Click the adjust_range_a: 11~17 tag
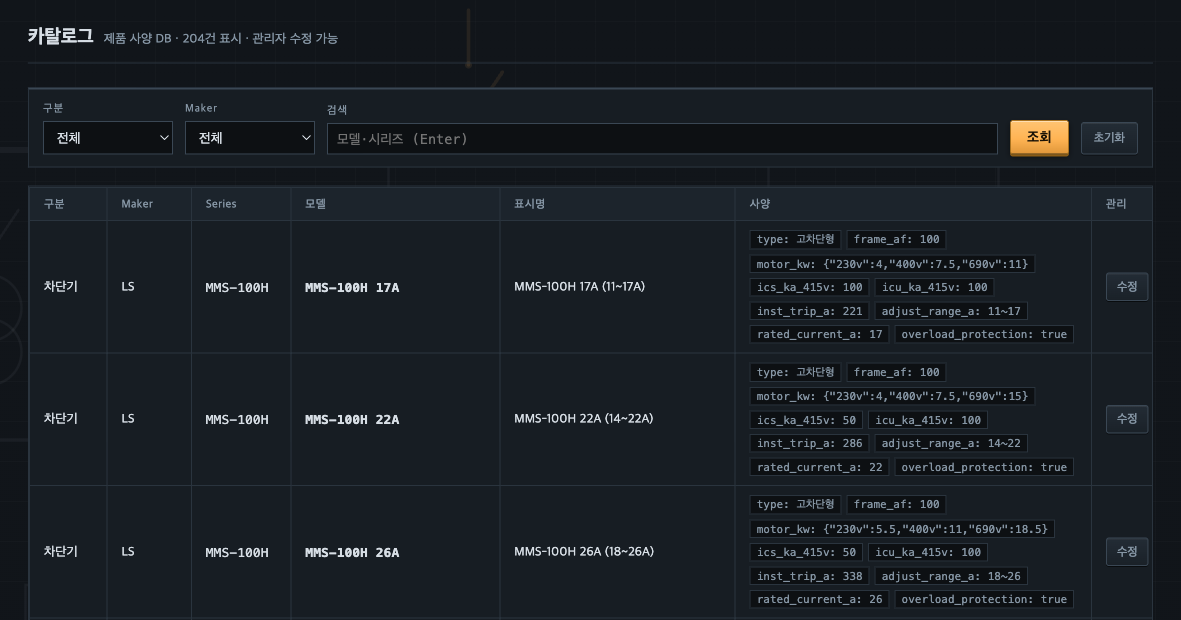This screenshot has width=1181, height=620. click(951, 311)
